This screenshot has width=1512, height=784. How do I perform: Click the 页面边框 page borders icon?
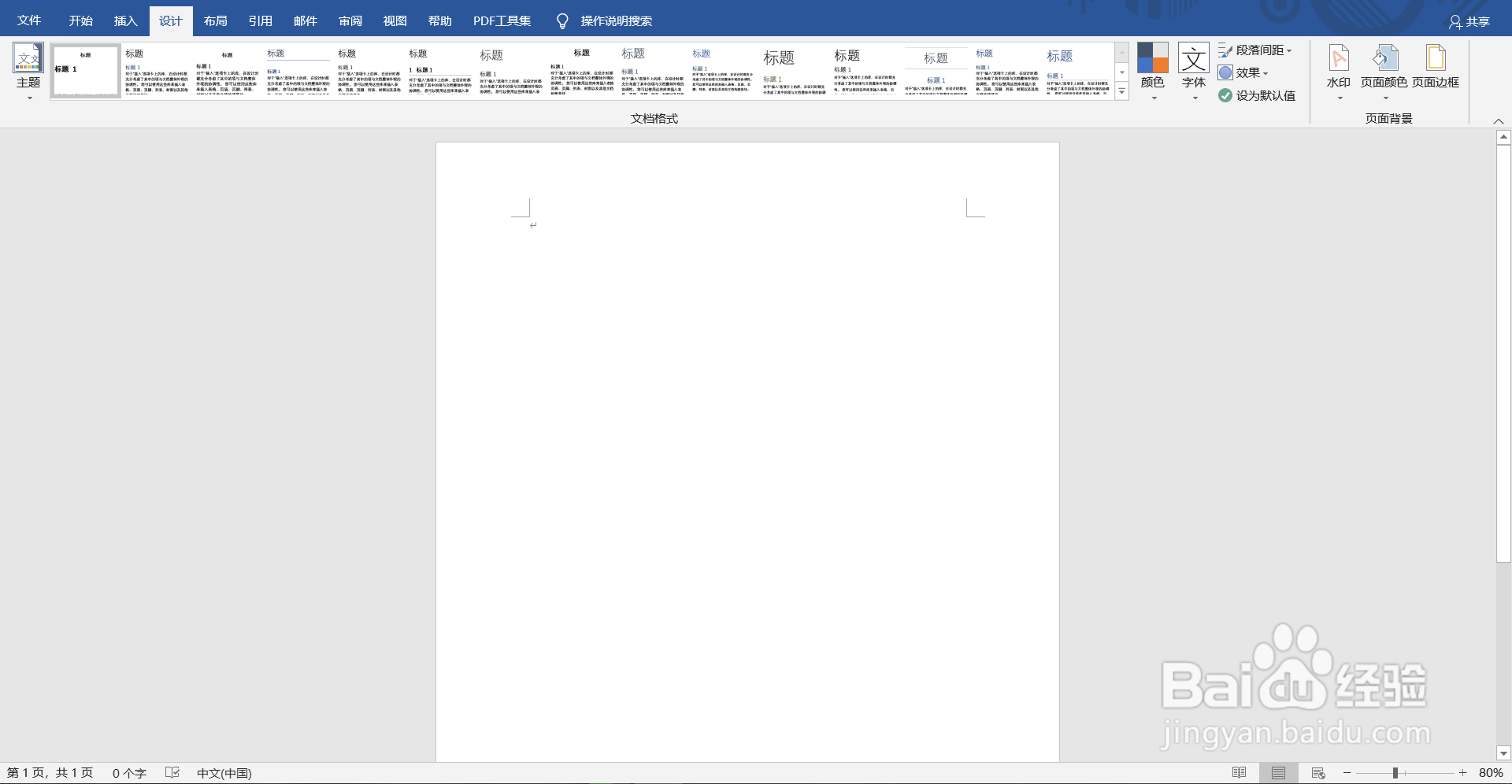[1436, 58]
